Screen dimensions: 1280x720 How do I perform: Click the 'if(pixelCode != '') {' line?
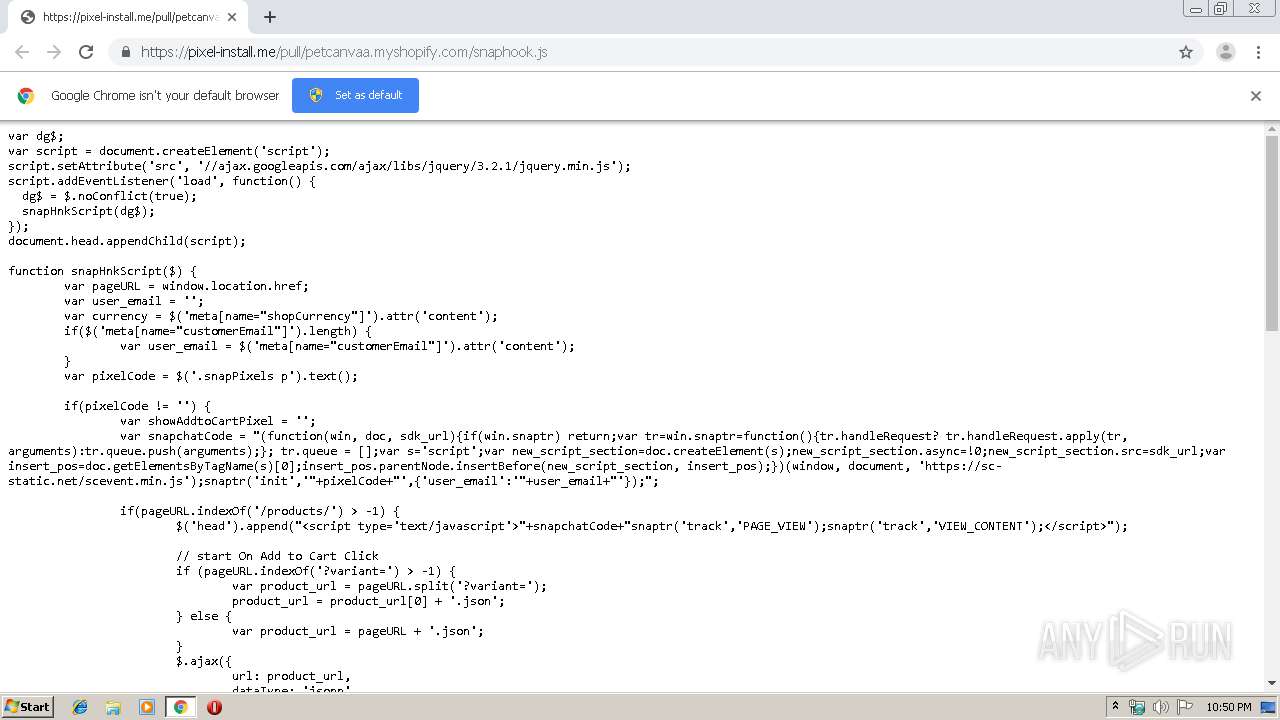click(138, 406)
